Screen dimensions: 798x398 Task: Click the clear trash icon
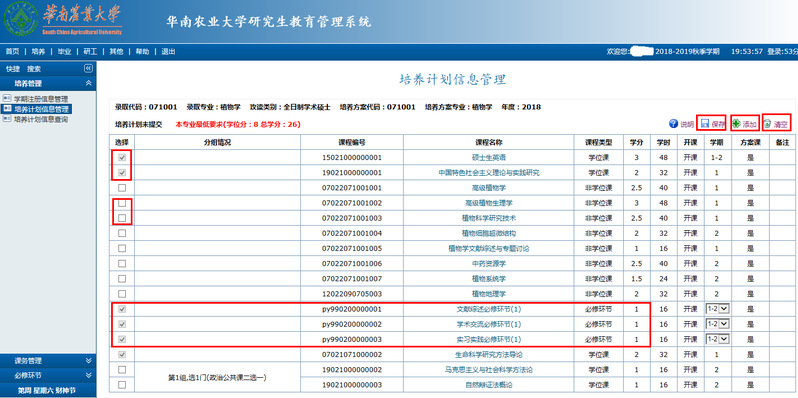pyautogui.click(x=767, y=124)
